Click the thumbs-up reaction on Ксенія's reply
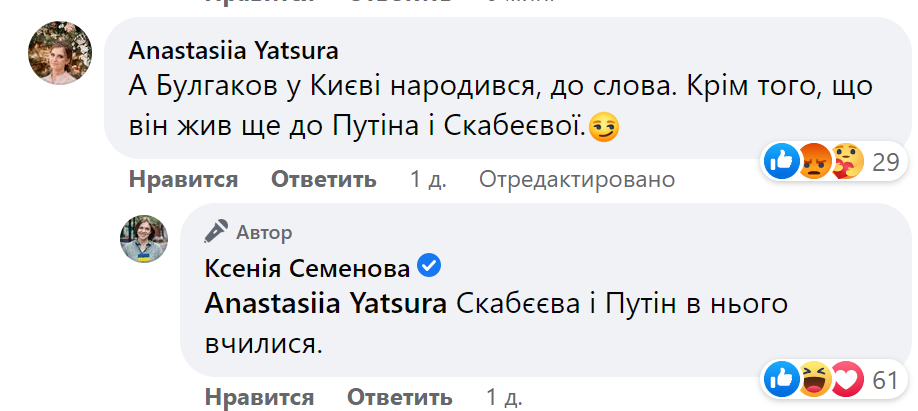Screen dimensions: 918x411 pos(781,378)
